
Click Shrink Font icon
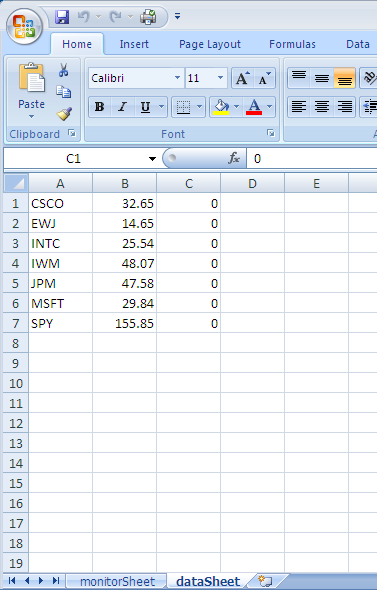(265, 78)
